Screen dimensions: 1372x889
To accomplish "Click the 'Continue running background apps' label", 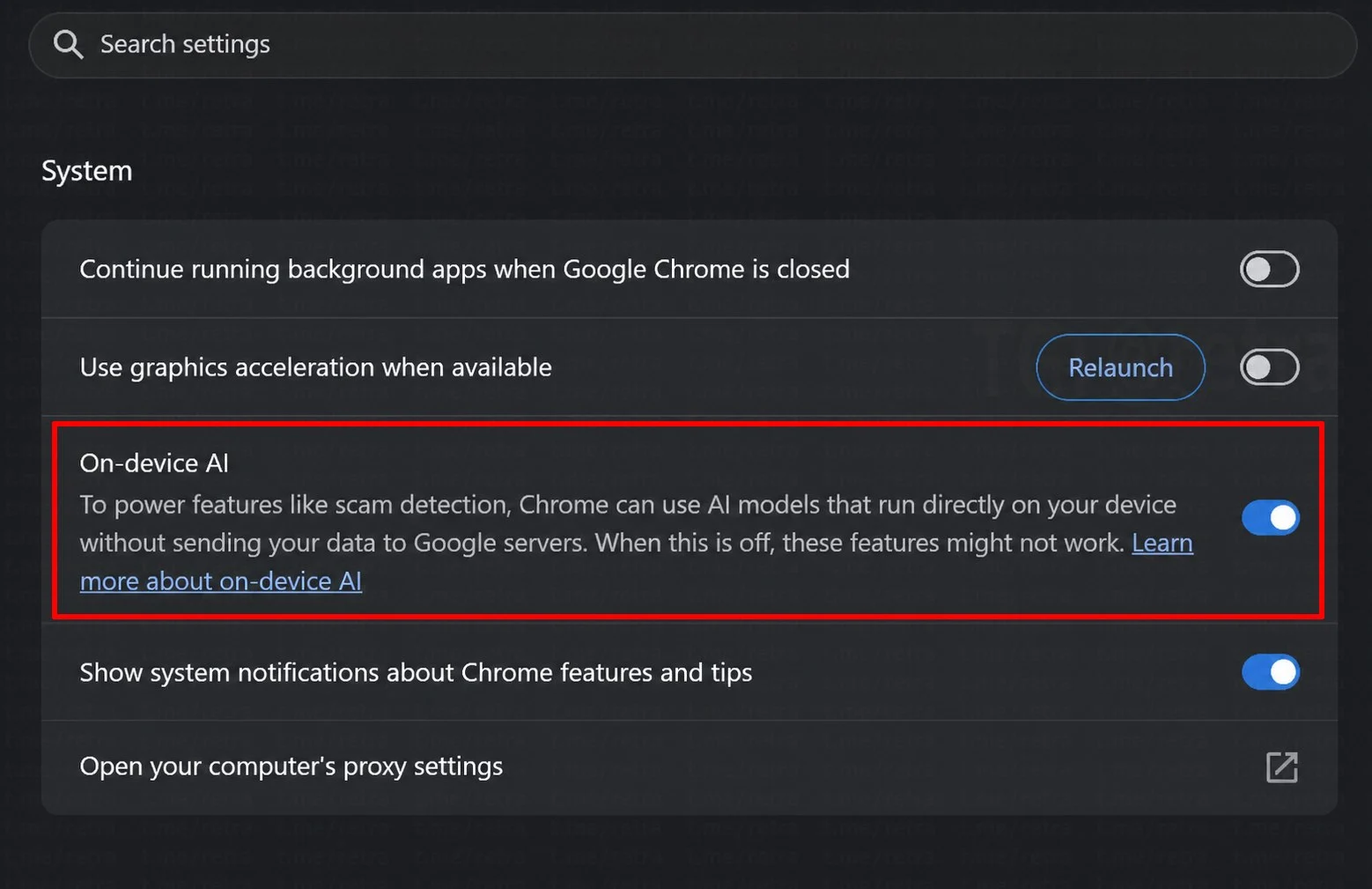I will [465, 270].
